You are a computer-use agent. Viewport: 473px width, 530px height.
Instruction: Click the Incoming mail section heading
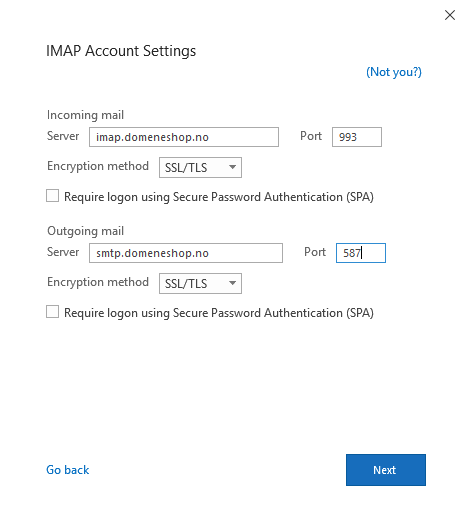coord(86,115)
